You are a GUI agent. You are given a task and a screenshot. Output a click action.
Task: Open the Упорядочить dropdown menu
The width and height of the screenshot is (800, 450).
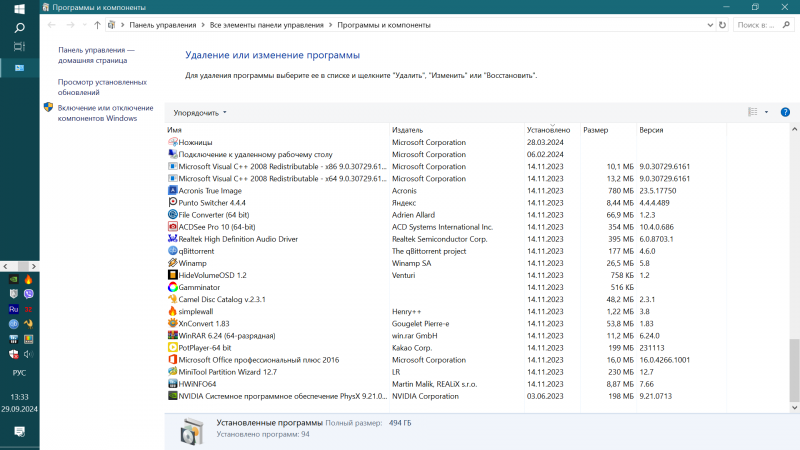tap(199, 113)
